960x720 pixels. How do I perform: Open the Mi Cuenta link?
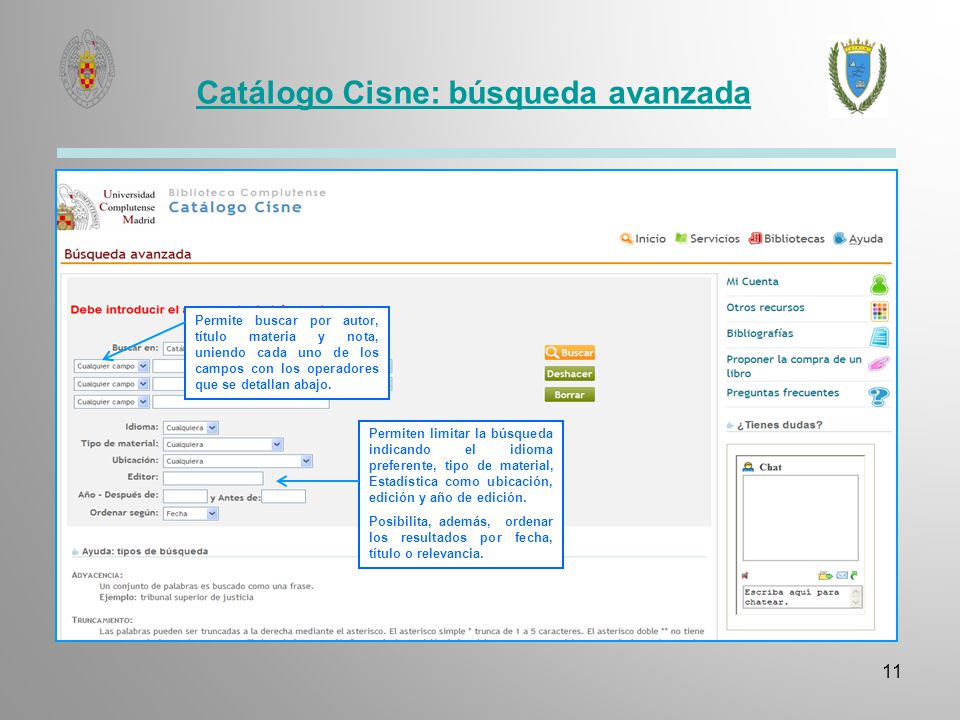[752, 282]
